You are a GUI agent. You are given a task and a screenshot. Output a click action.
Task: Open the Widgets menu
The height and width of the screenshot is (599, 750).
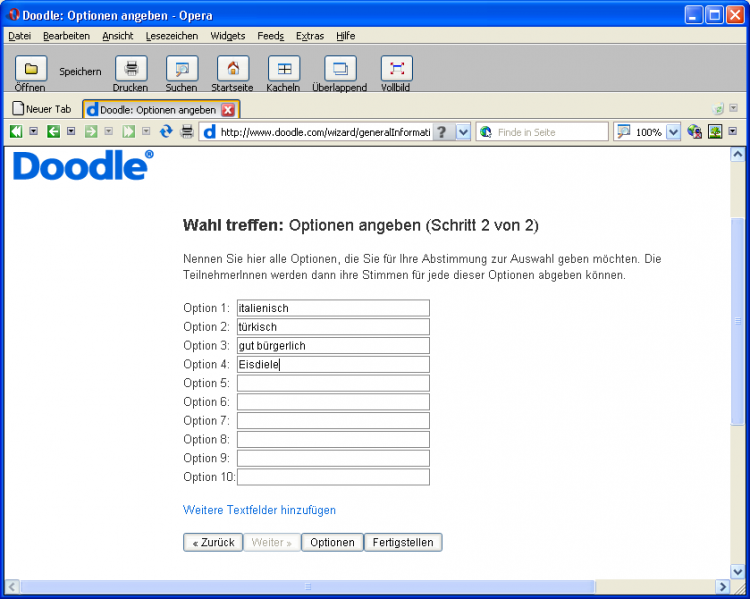point(228,36)
